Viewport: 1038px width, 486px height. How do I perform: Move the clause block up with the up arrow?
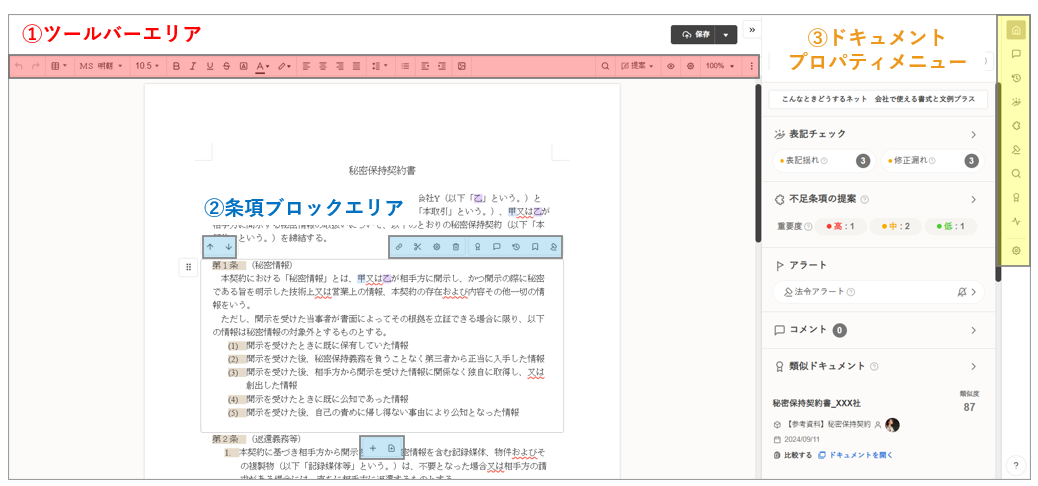coord(210,246)
